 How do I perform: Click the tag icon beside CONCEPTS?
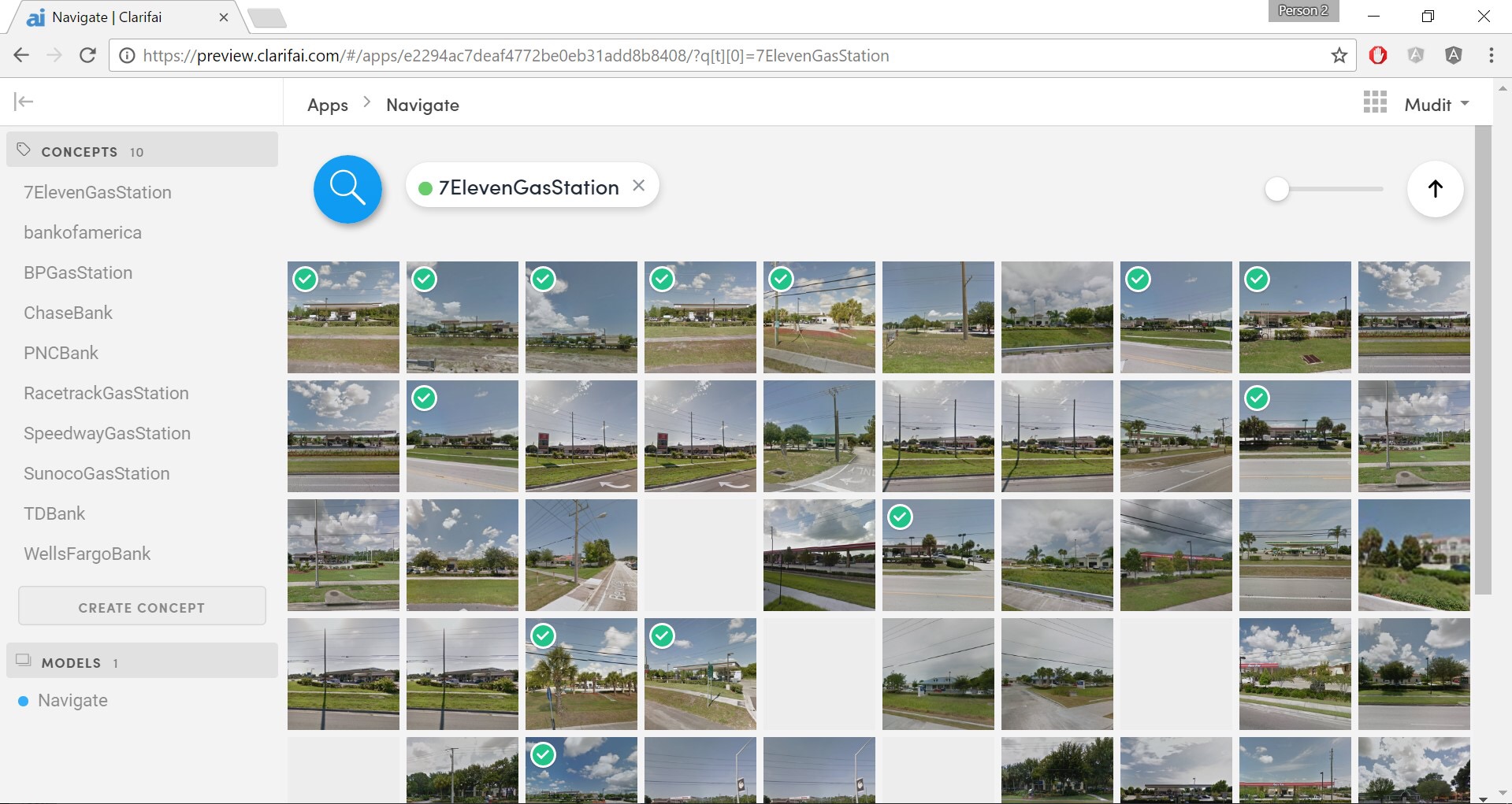click(x=24, y=150)
